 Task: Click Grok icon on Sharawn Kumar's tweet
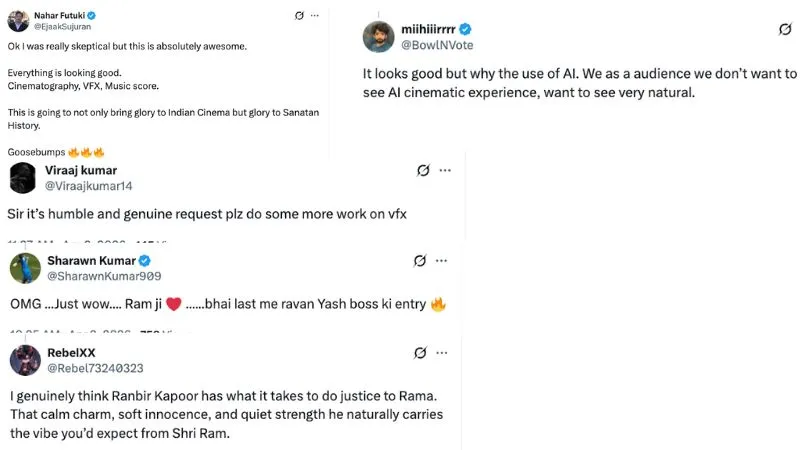(x=421, y=261)
